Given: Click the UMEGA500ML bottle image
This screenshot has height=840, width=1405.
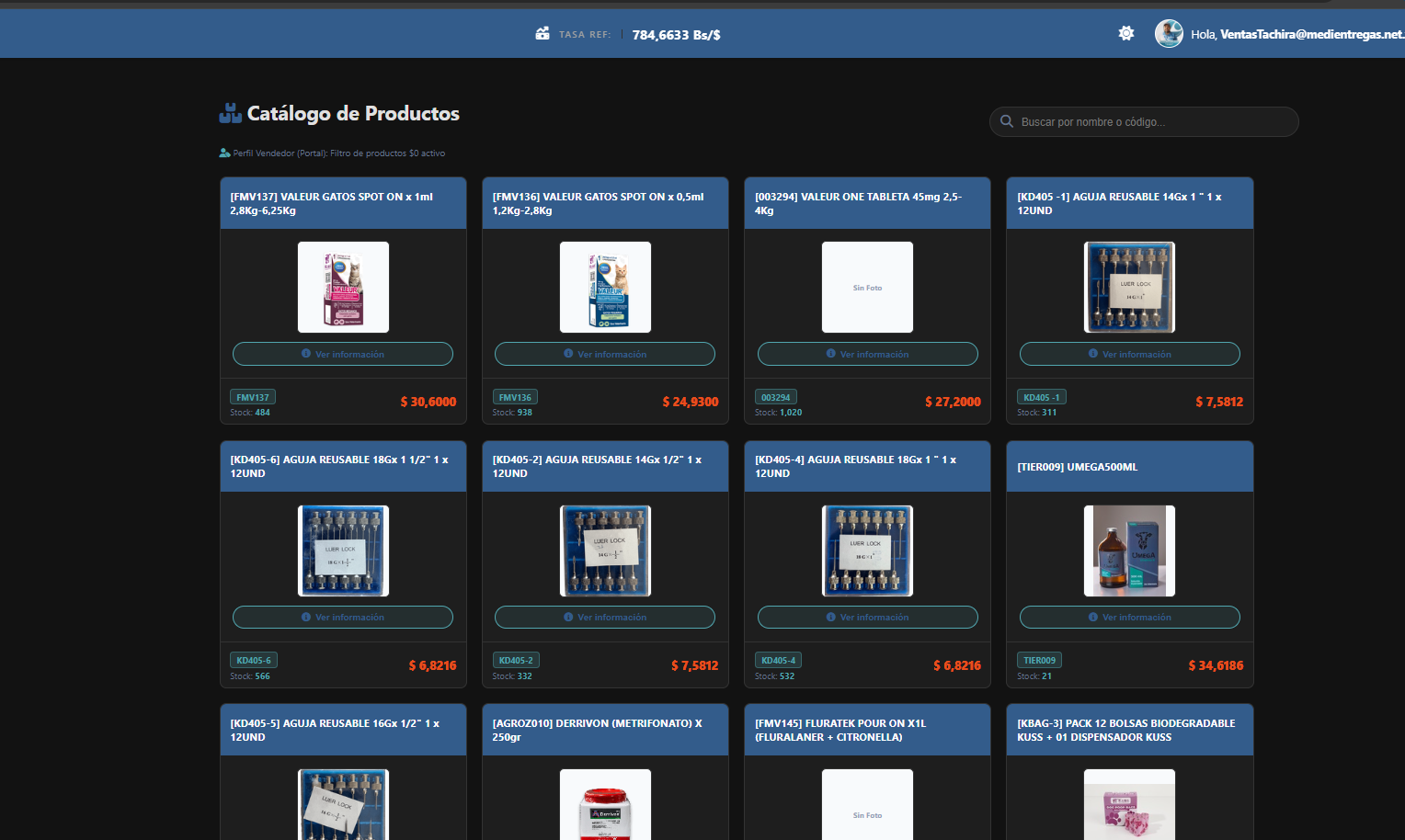Looking at the screenshot, I should [x=1130, y=551].
